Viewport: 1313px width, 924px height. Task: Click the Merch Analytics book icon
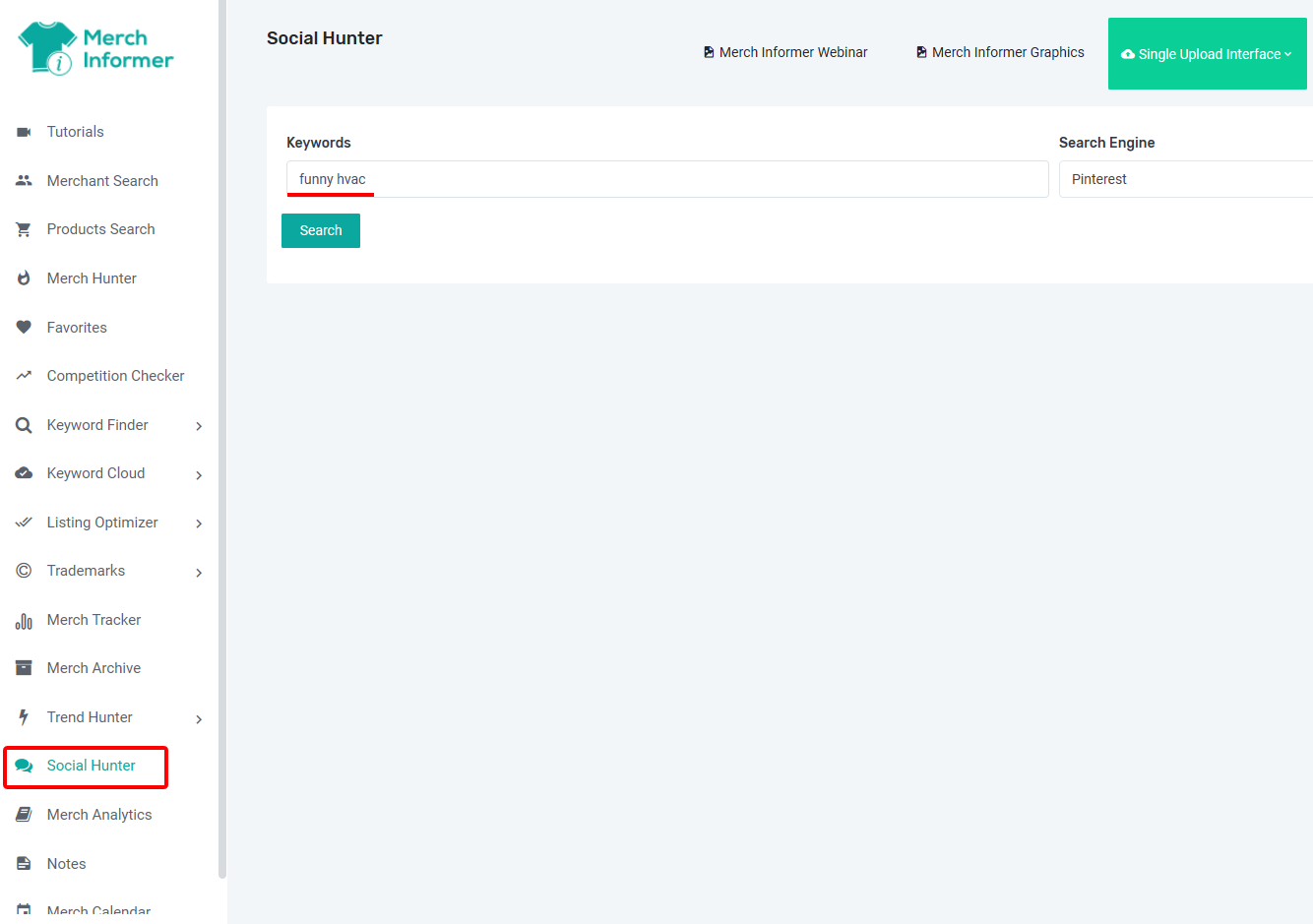[24, 815]
